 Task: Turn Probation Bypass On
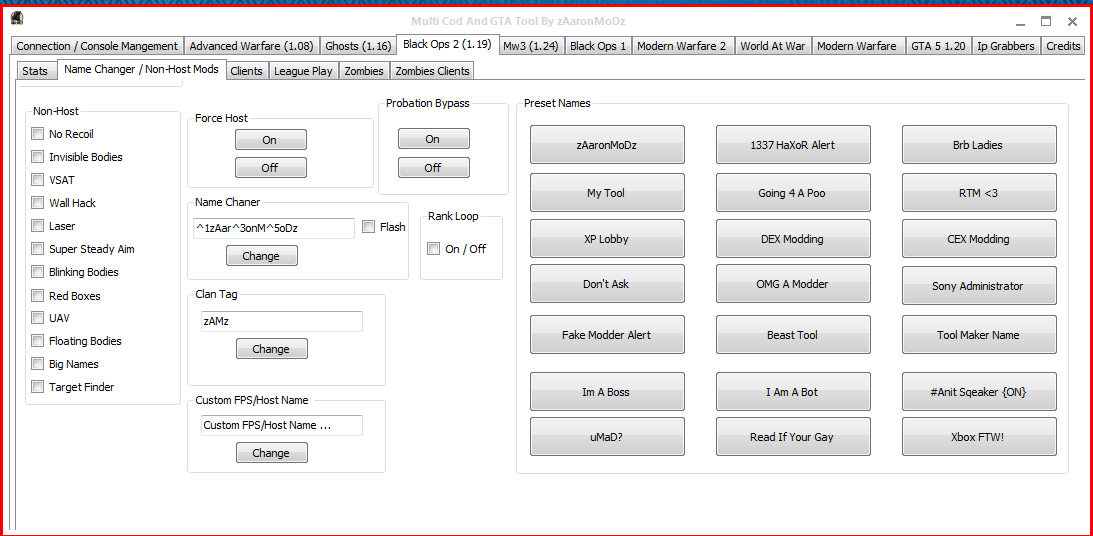pyautogui.click(x=434, y=139)
